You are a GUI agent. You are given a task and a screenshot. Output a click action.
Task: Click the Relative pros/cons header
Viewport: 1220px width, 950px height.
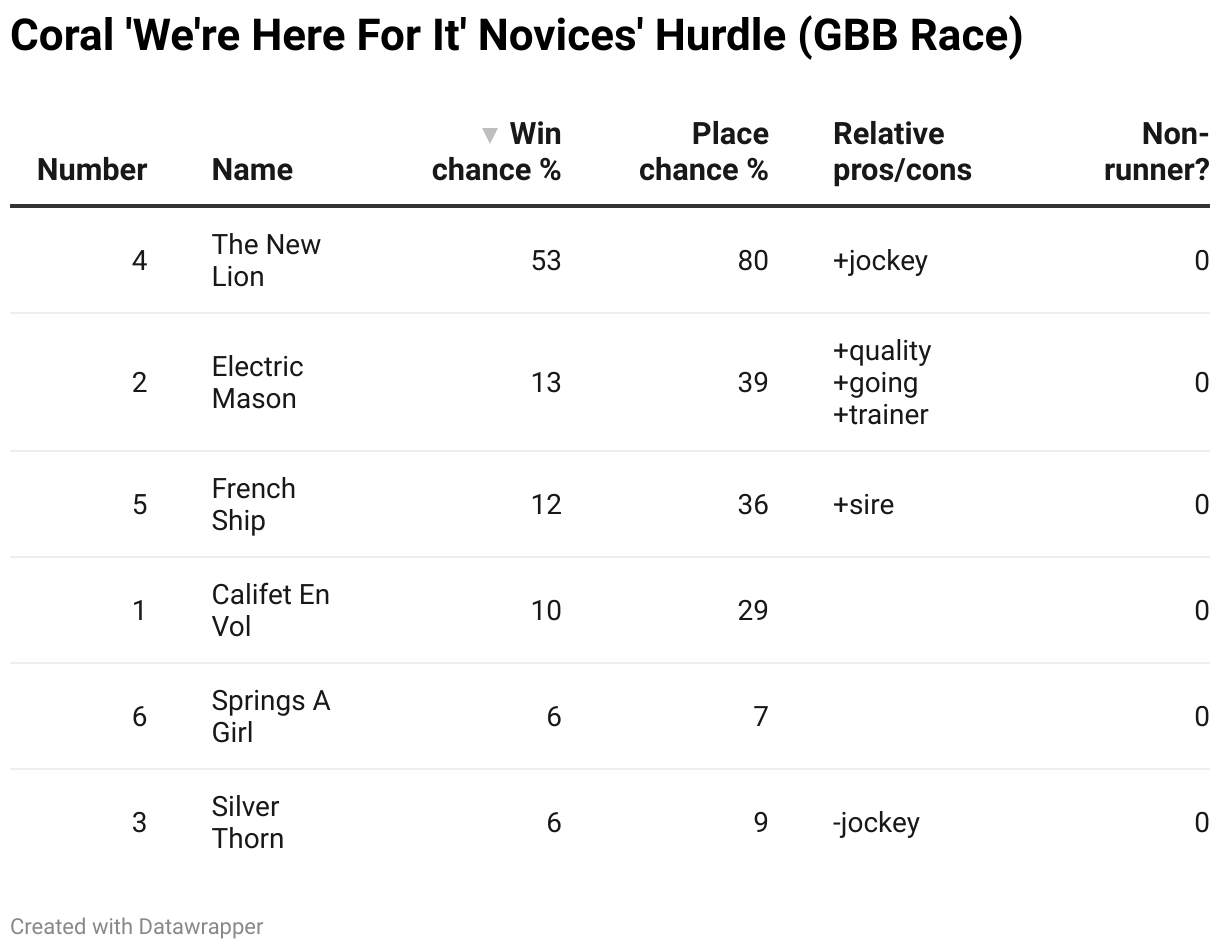coord(902,152)
